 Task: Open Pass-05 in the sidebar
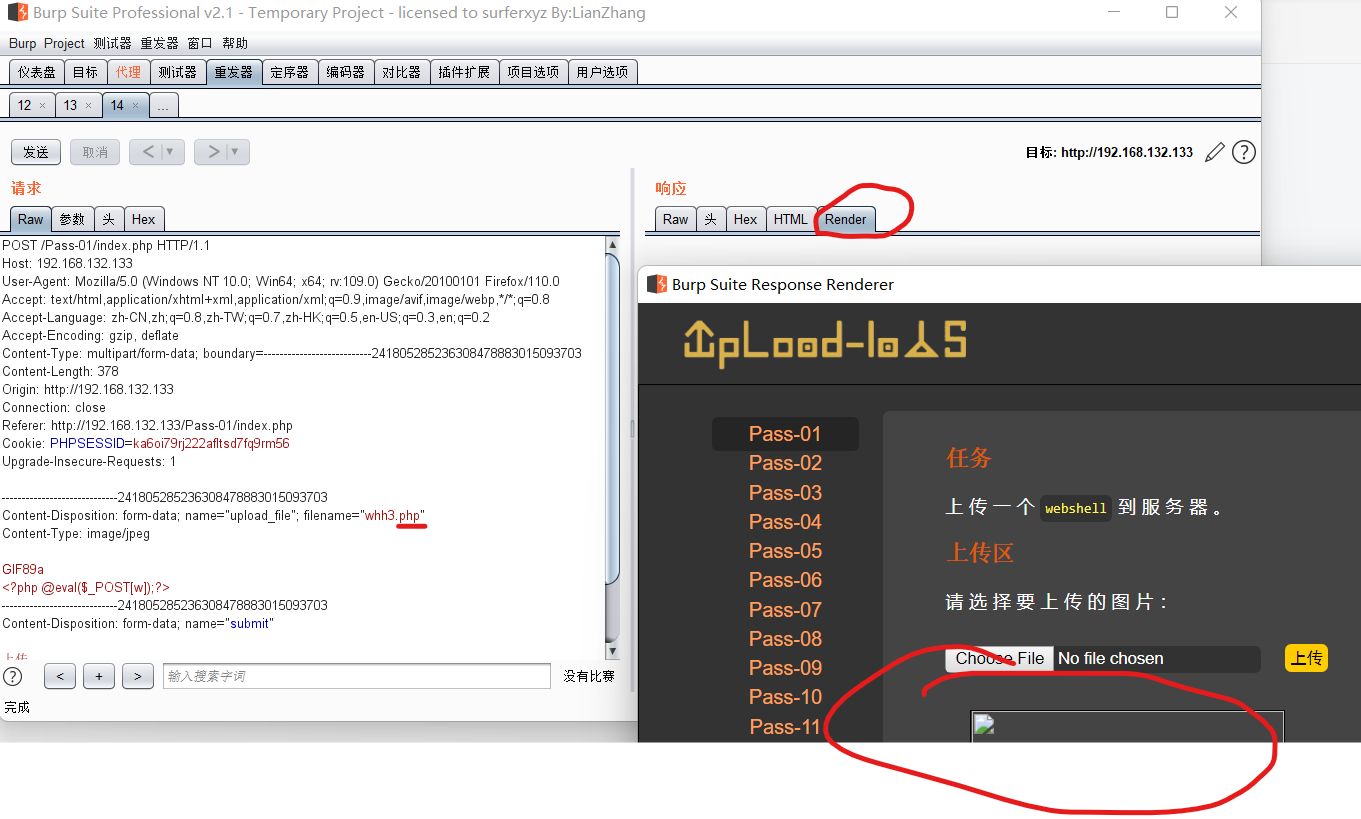click(x=785, y=551)
